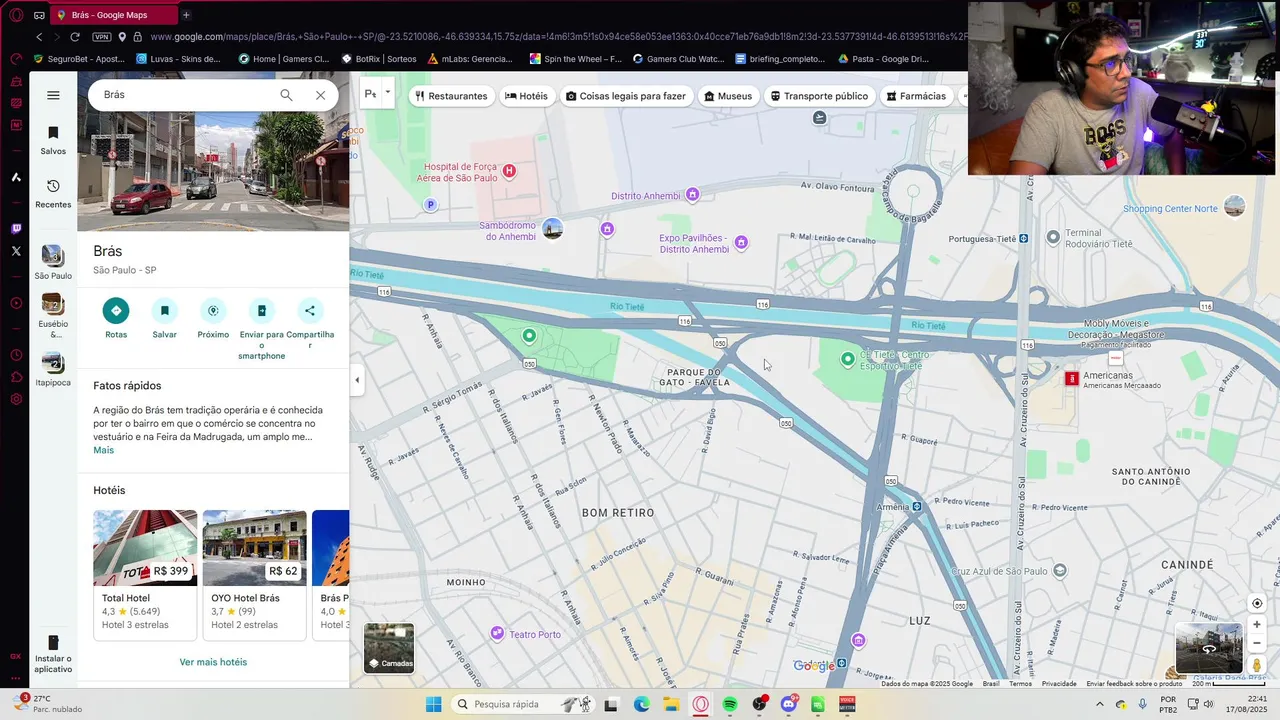This screenshot has height=720, width=1280.
Task: Open the SeguroBet bookmark
Action: [78, 59]
